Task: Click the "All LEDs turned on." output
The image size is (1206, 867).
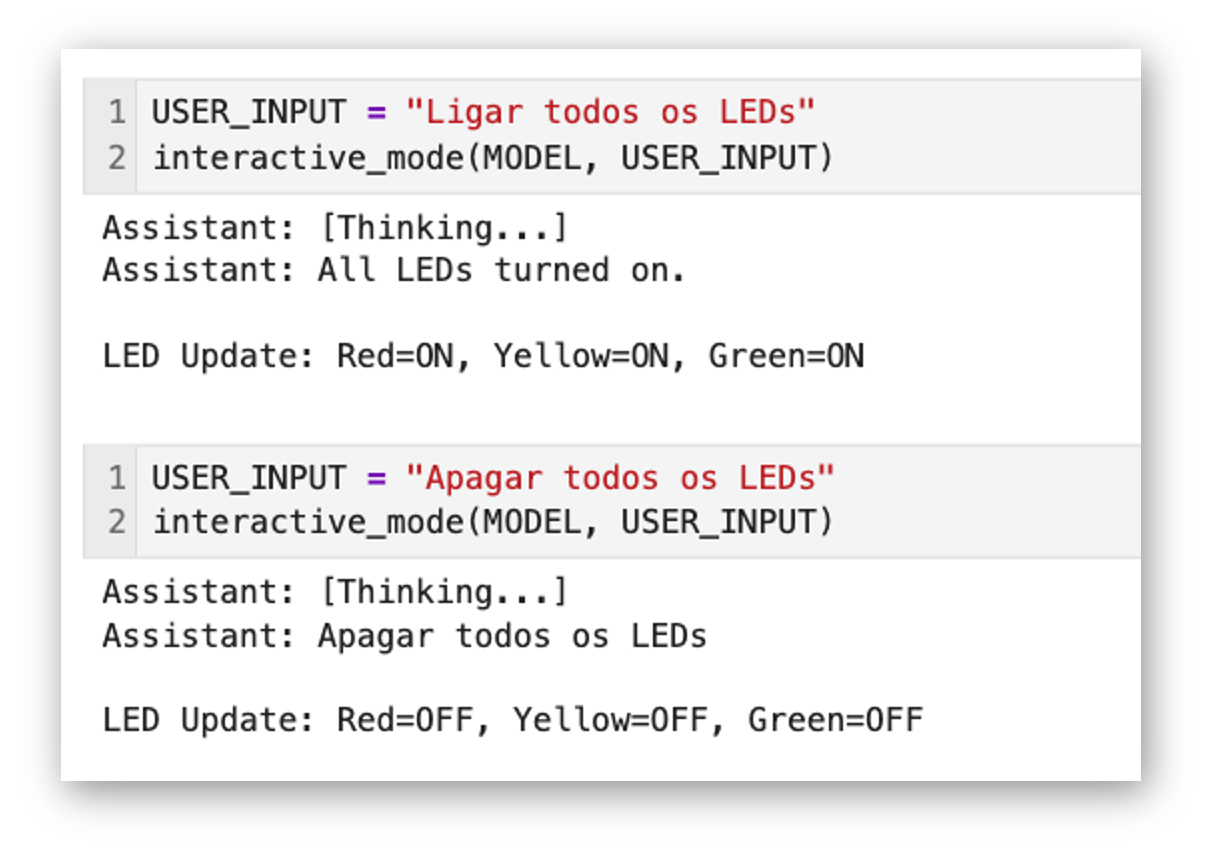Action: click(500, 270)
